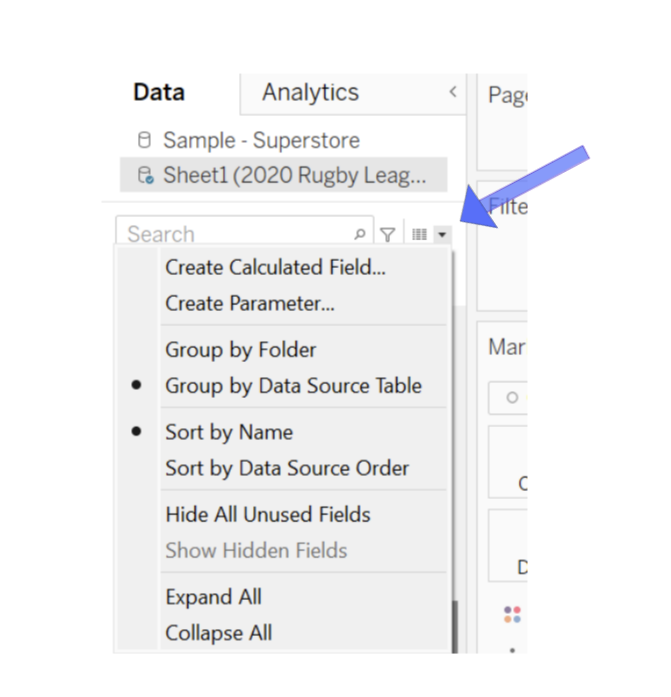Select Group by Folder option
This screenshot has width=671, height=697.
tap(241, 350)
